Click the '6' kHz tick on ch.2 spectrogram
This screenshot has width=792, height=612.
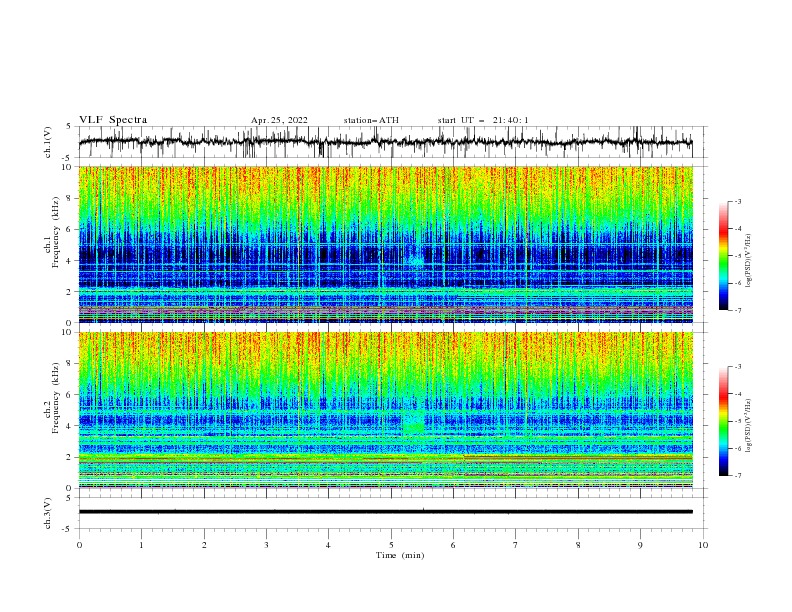(x=71, y=395)
